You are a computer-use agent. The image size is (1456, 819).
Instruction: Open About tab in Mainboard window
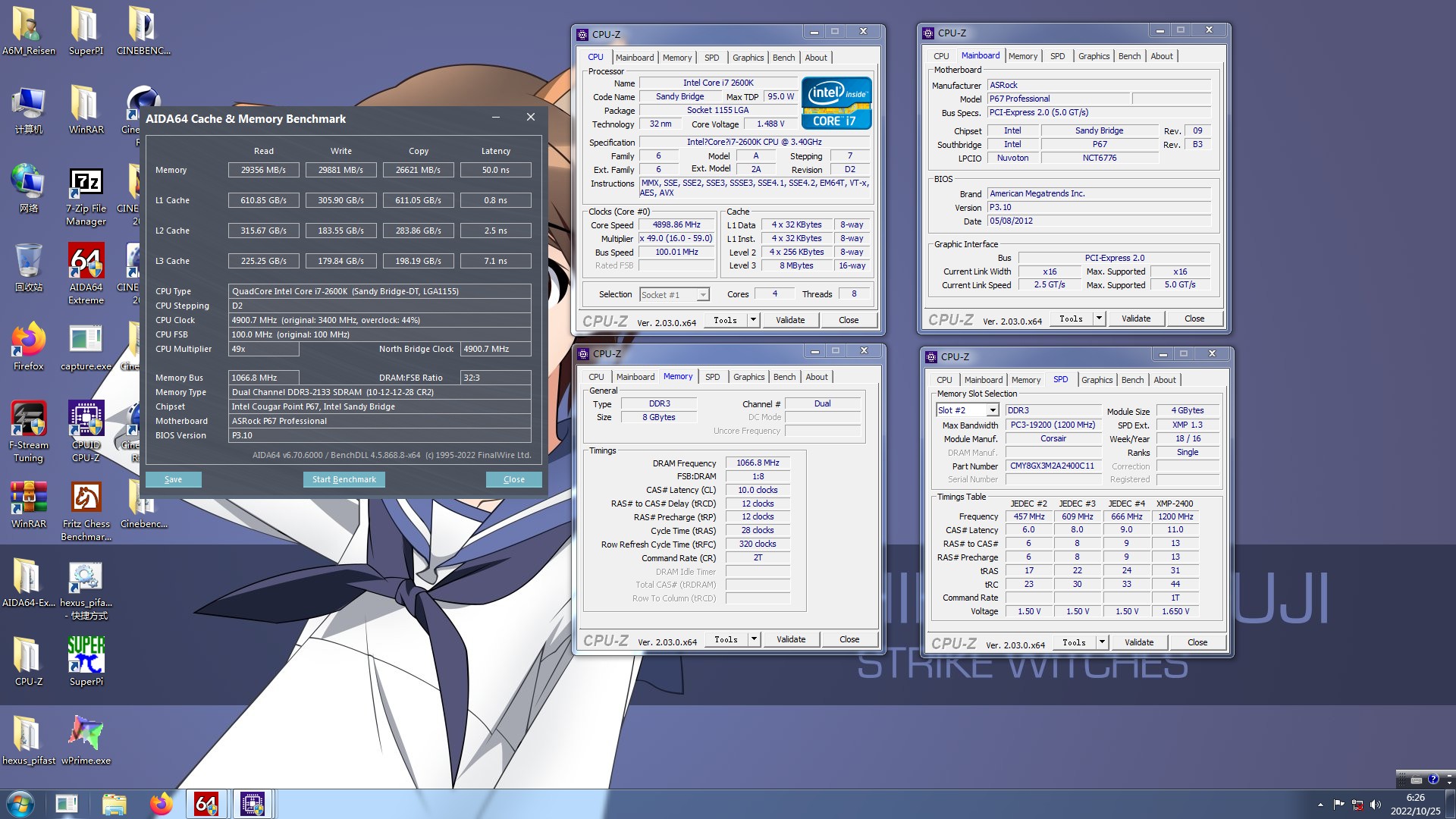click(1161, 56)
